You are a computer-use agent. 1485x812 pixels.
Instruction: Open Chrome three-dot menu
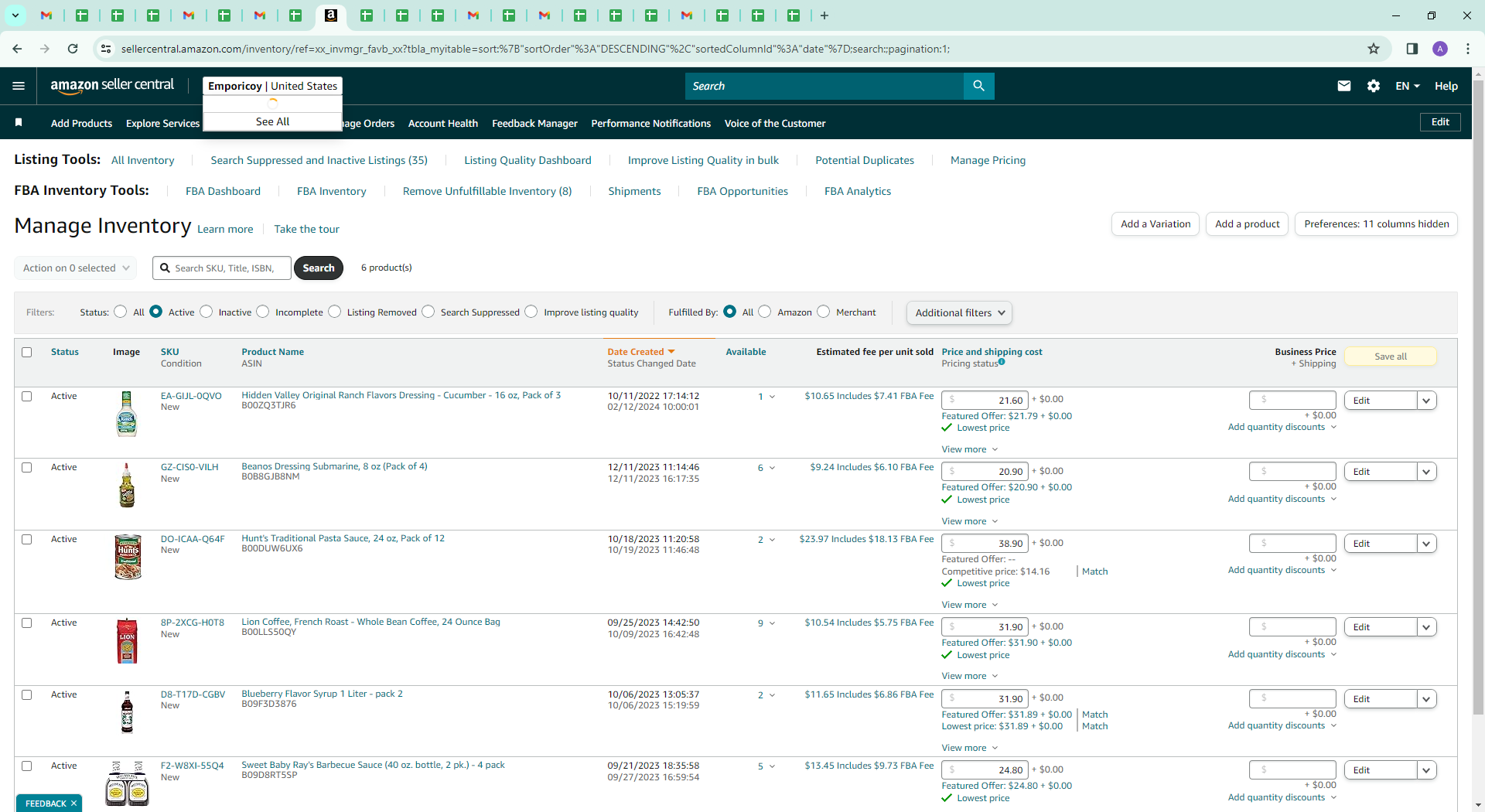click(x=1468, y=49)
